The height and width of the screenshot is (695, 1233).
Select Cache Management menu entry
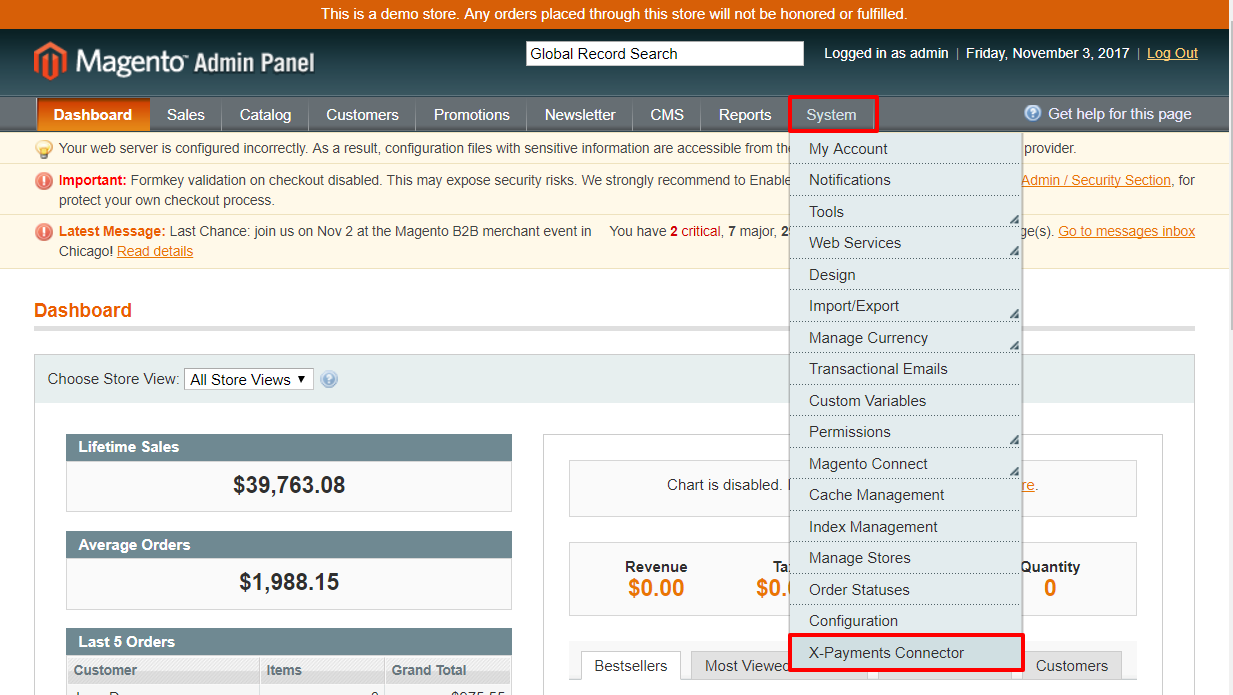[905, 495]
